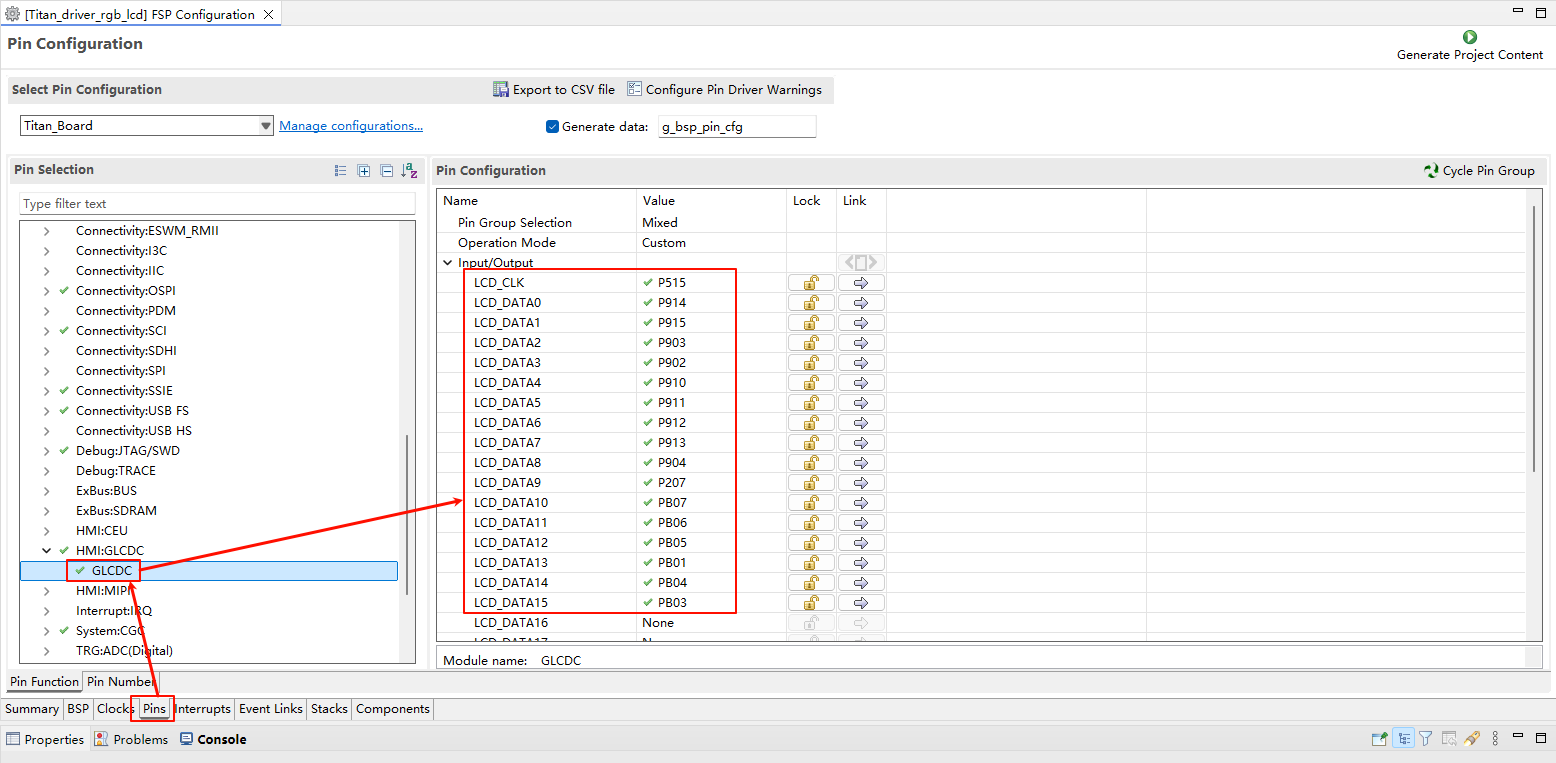Switch to the Clocks tab
The height and width of the screenshot is (763, 1556).
click(x=115, y=709)
